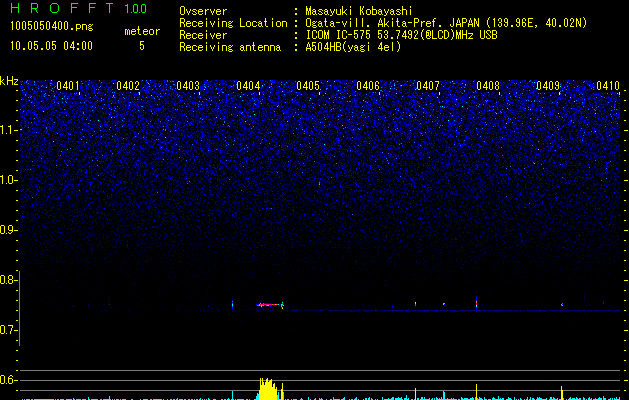Screen dimensions: 629x400
Task: Click the 0401 time marker
Action: pos(68,86)
